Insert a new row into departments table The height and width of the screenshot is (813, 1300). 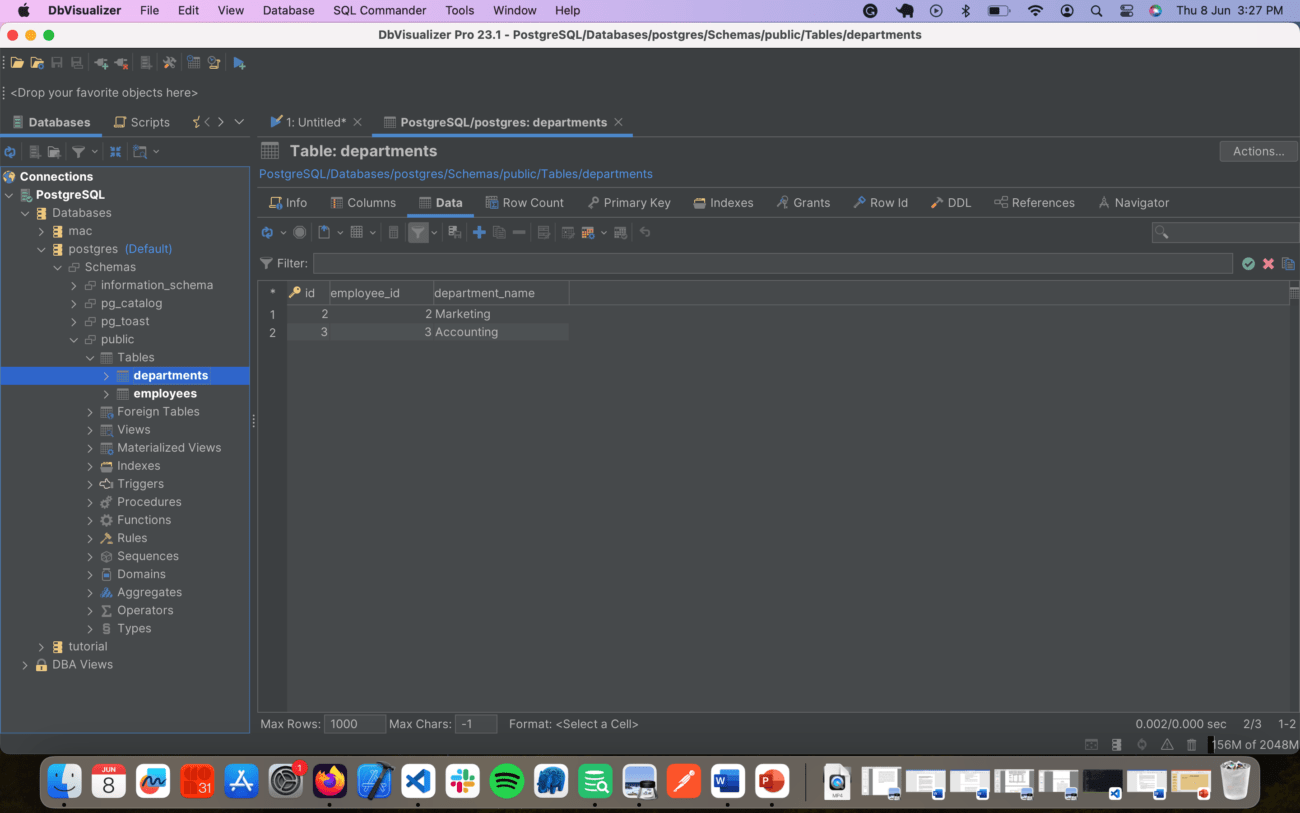[x=479, y=231]
